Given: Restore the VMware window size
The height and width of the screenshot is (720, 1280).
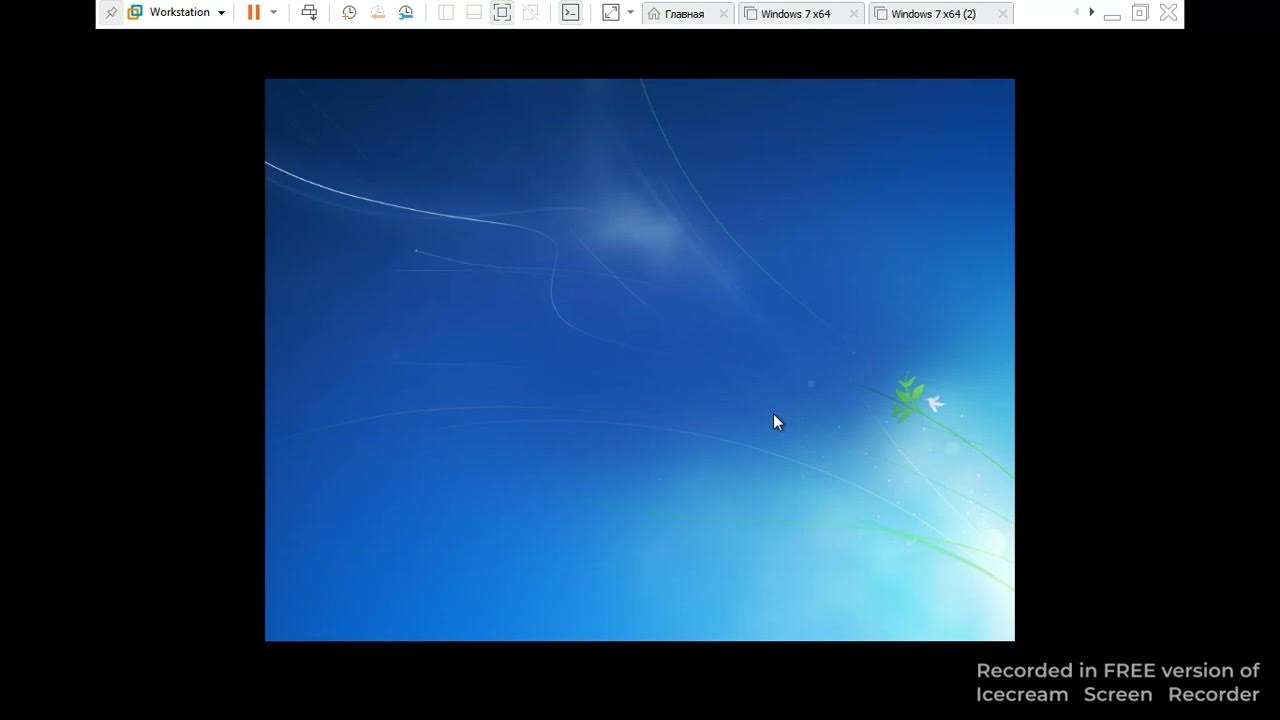Looking at the screenshot, I should (x=1140, y=13).
